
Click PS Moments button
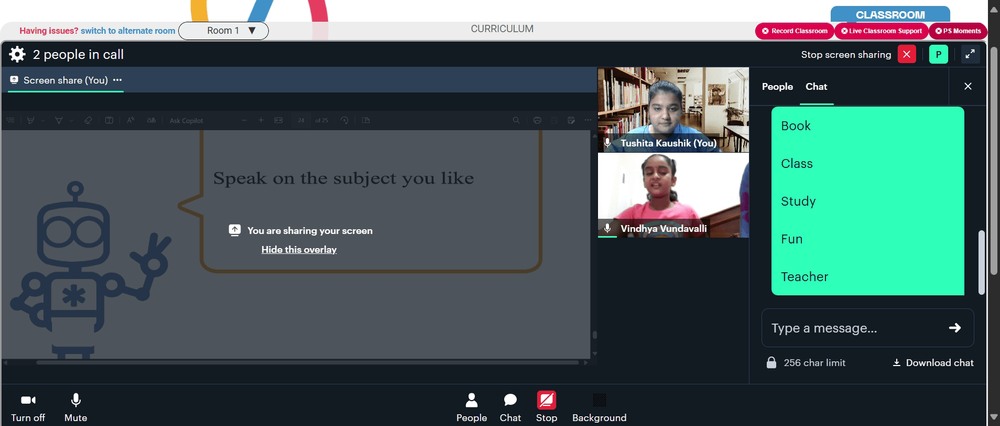(957, 31)
